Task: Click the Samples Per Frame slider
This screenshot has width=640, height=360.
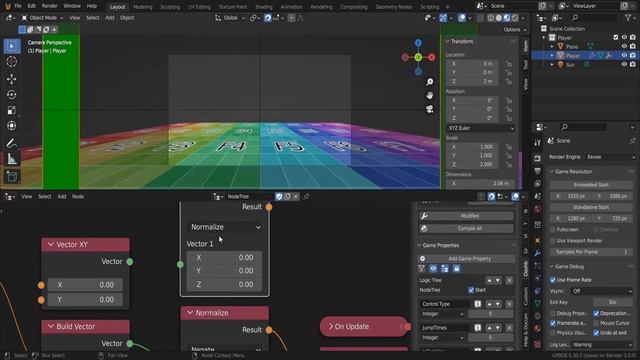Action: (591, 252)
